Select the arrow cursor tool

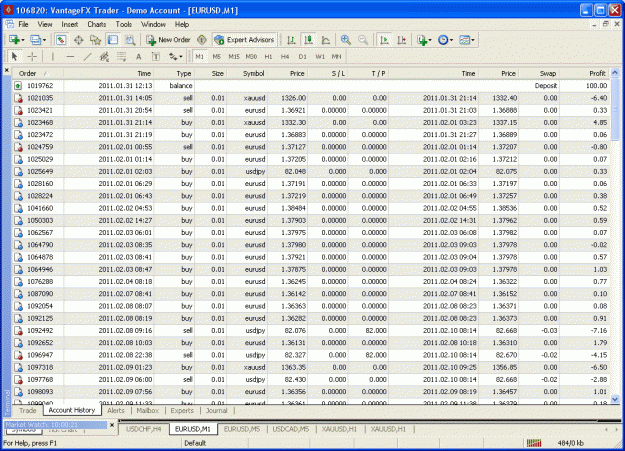[x=15, y=57]
